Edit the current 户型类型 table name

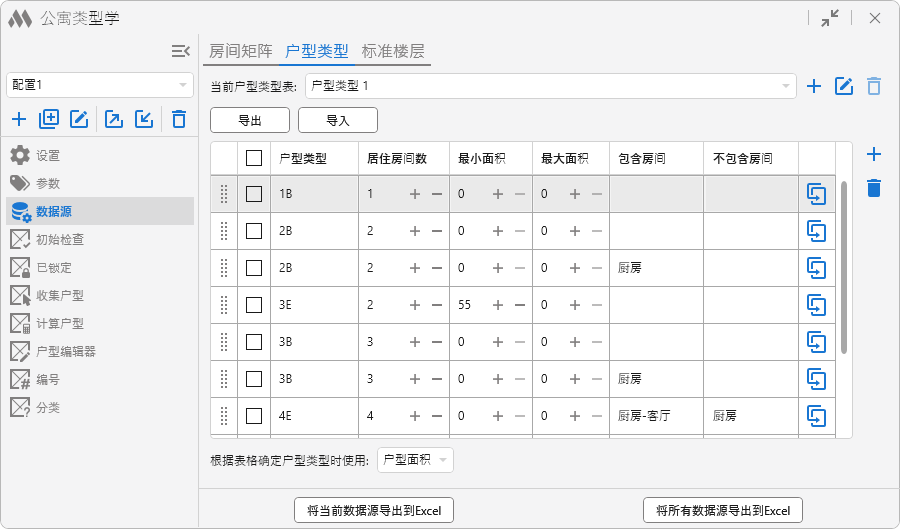click(844, 86)
